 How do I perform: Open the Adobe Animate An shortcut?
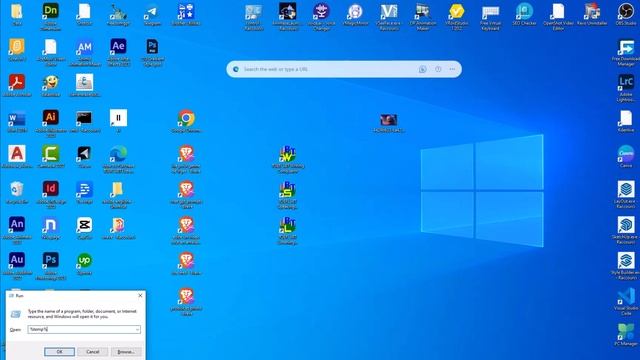(17, 224)
